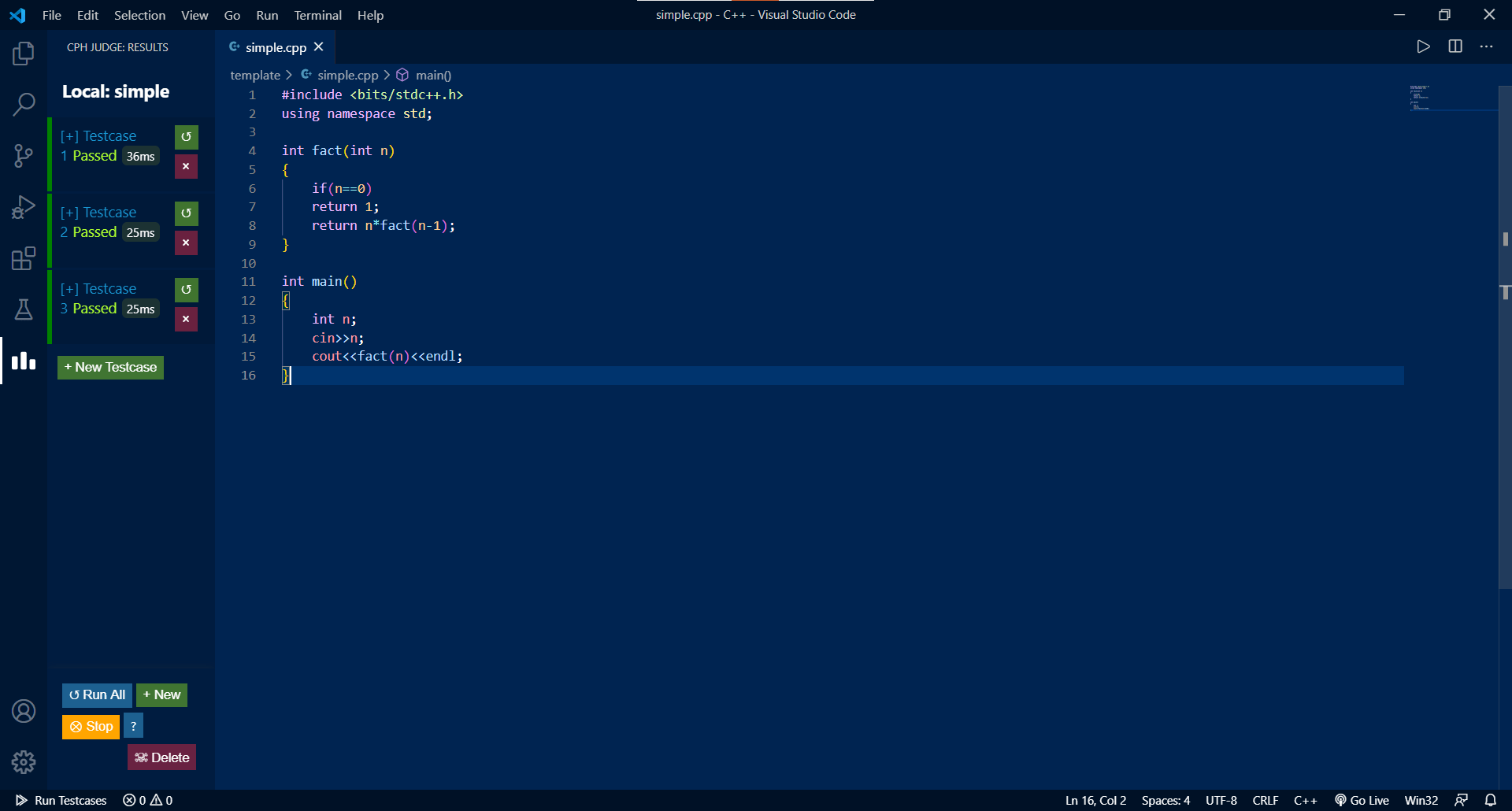Expand Testcase 3 details
Image resolution: width=1512 pixels, height=811 pixels.
pyautogui.click(x=98, y=289)
